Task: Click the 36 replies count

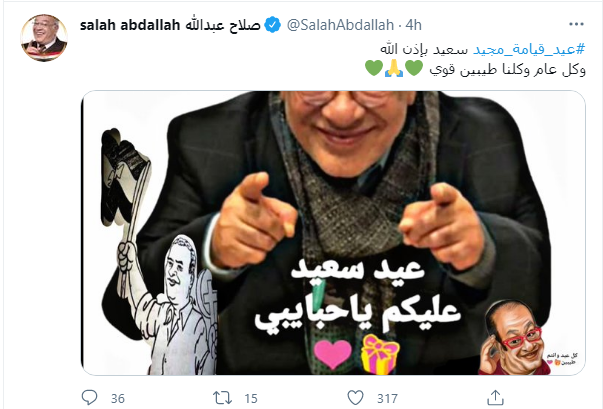Action: tap(118, 399)
